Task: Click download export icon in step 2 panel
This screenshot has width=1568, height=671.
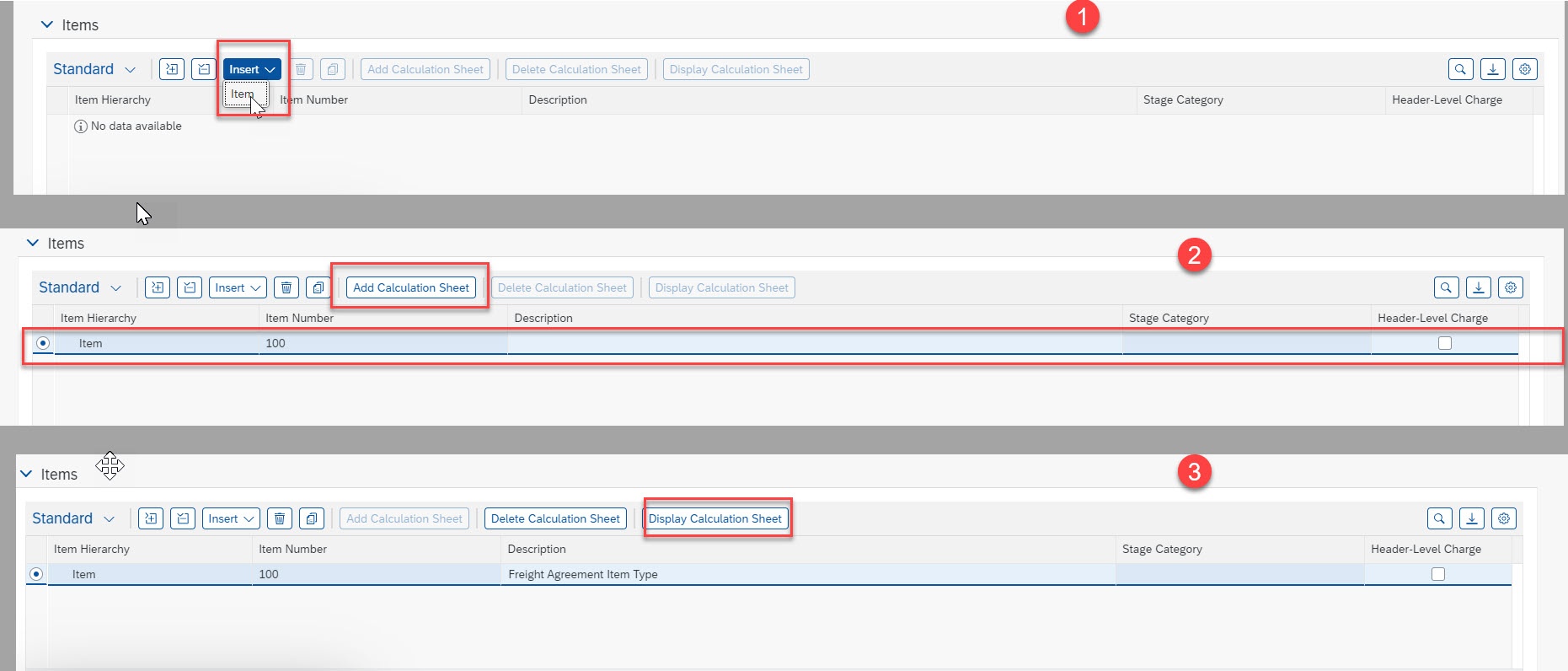Action: pos(1479,287)
